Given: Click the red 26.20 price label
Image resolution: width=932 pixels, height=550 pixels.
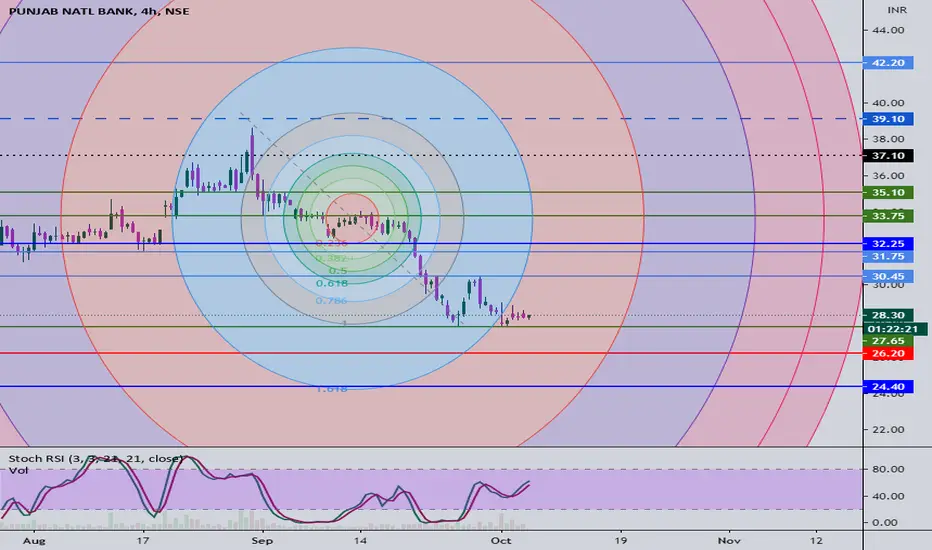Looking at the screenshot, I should 888,354.
